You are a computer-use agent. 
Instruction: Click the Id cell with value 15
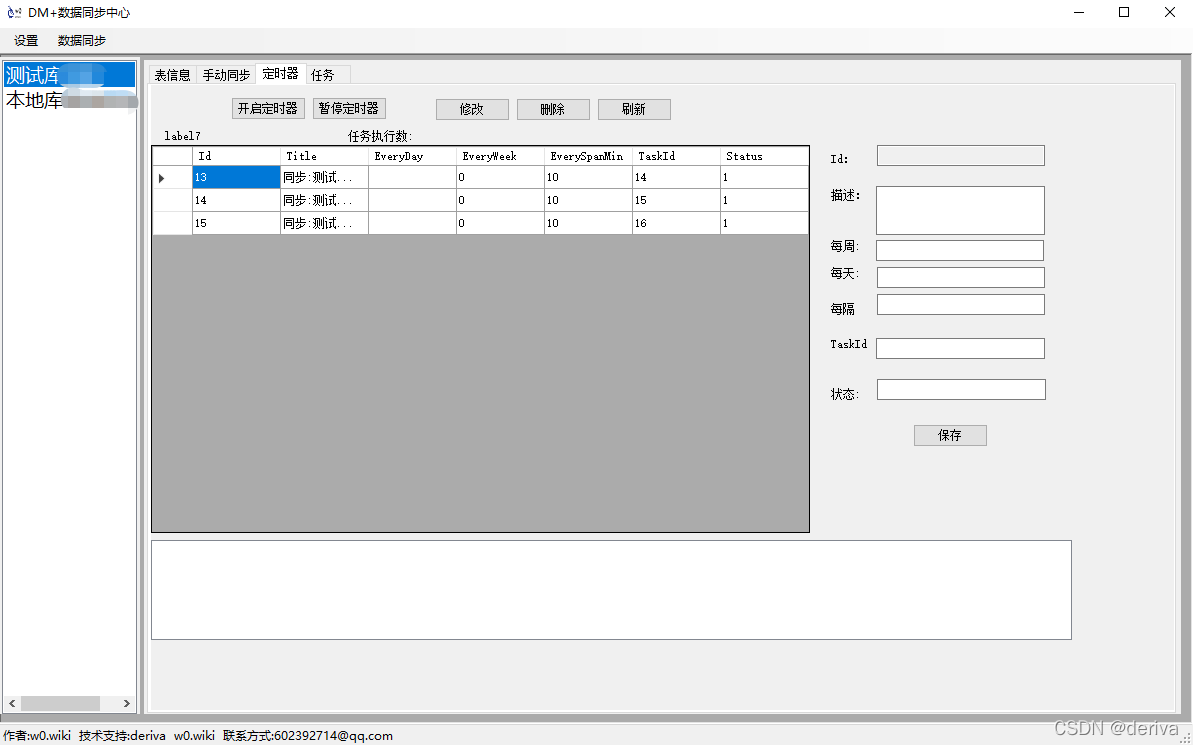point(236,223)
